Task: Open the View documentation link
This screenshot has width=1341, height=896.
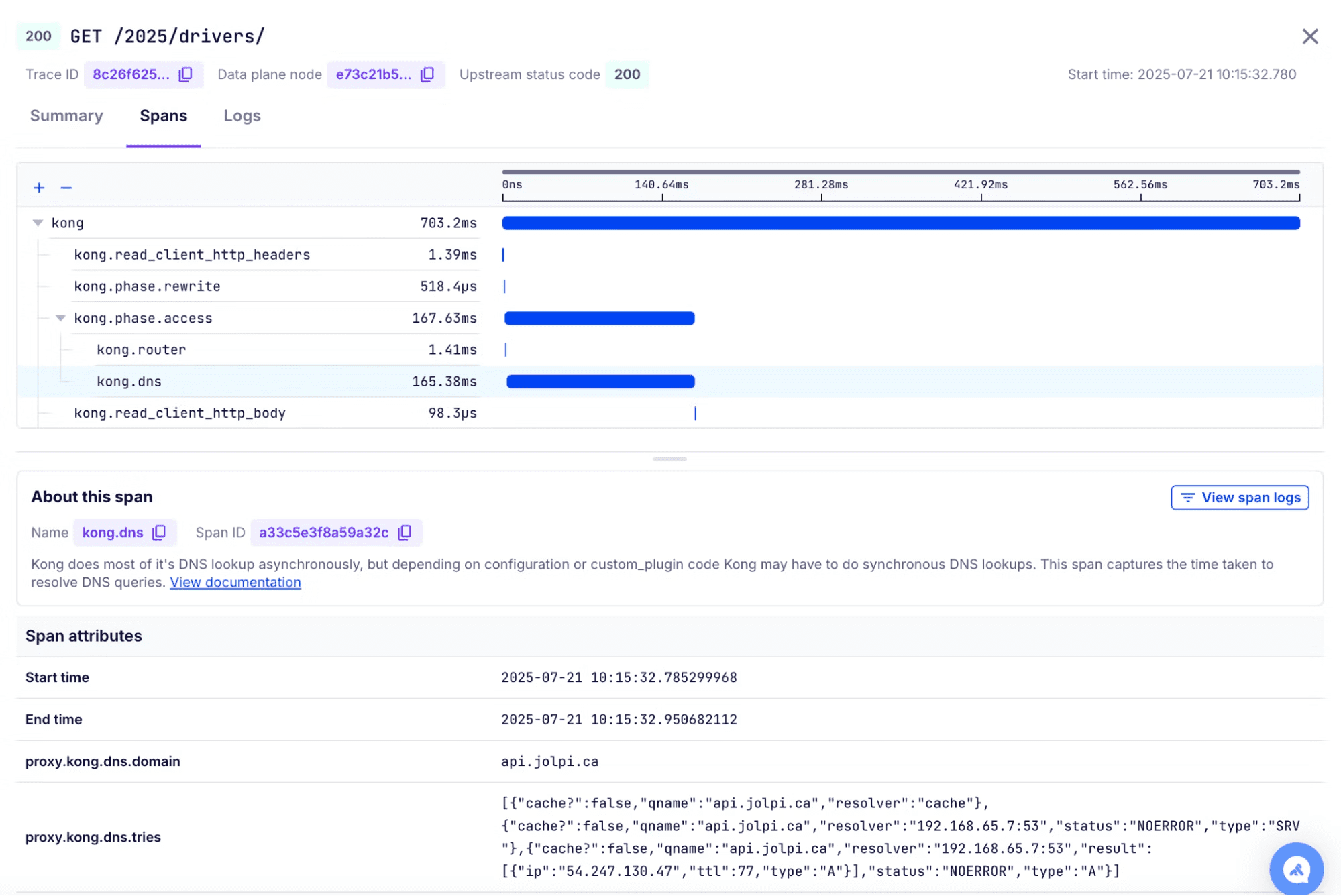Action: pos(235,582)
